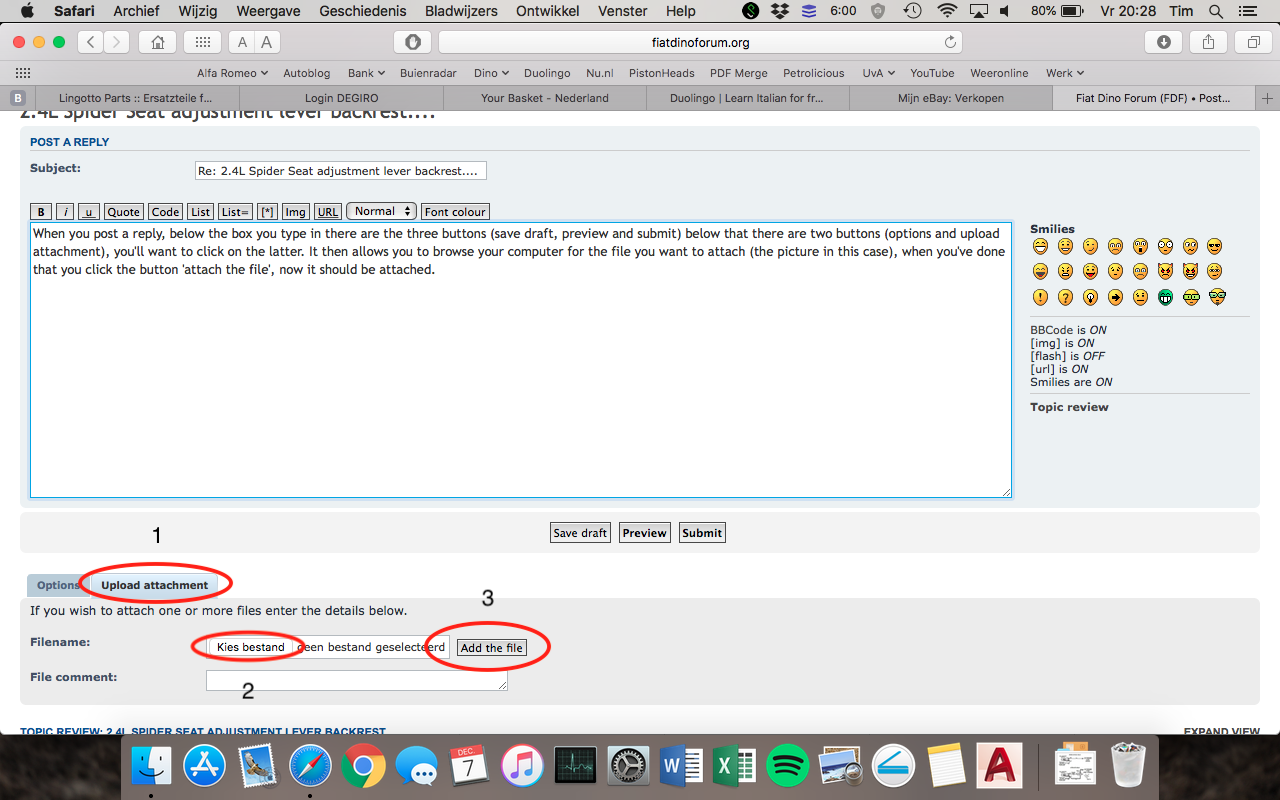
Task: Open the Bladwijzers menu
Action: (x=461, y=11)
